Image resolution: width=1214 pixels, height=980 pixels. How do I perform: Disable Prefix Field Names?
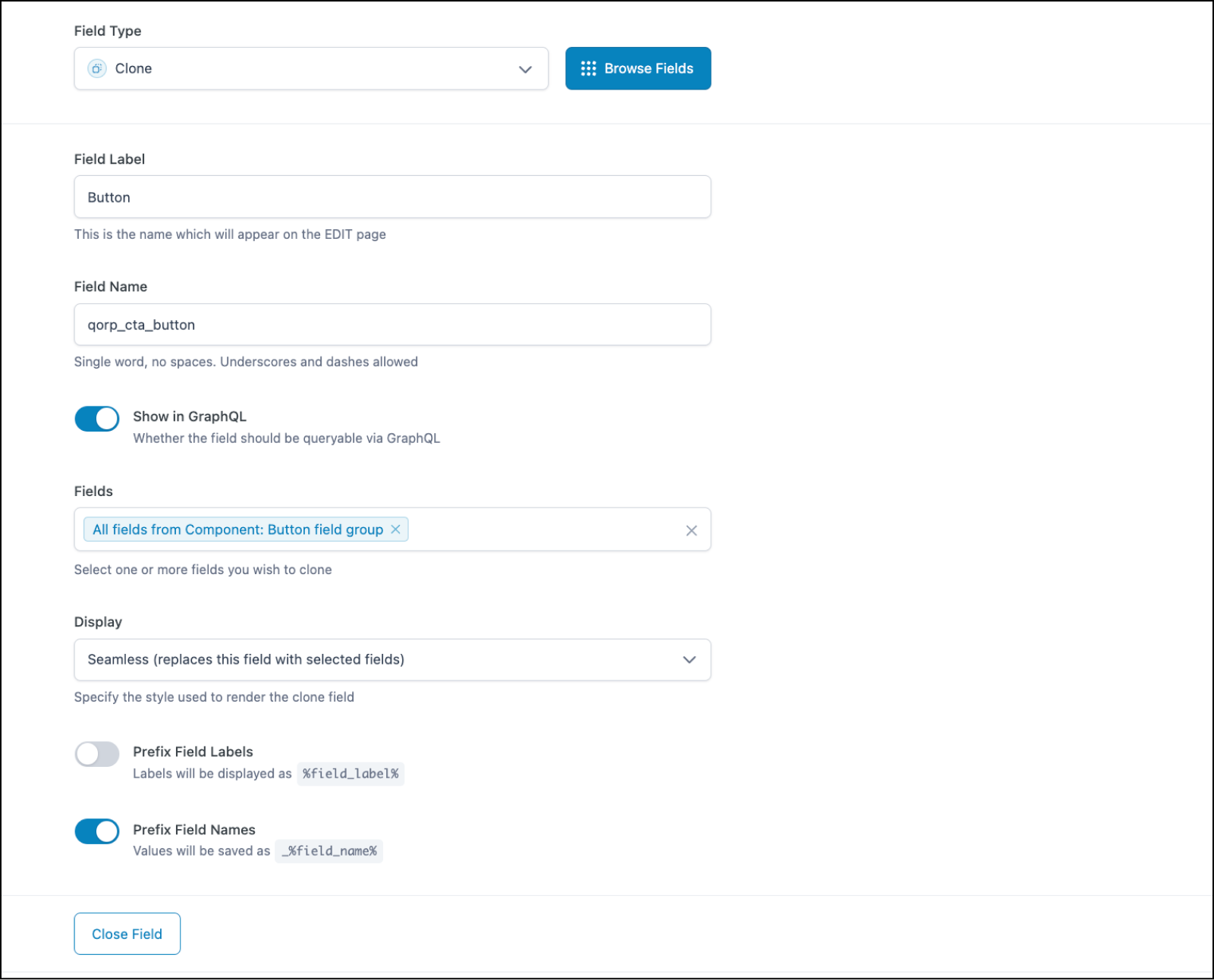pos(96,831)
